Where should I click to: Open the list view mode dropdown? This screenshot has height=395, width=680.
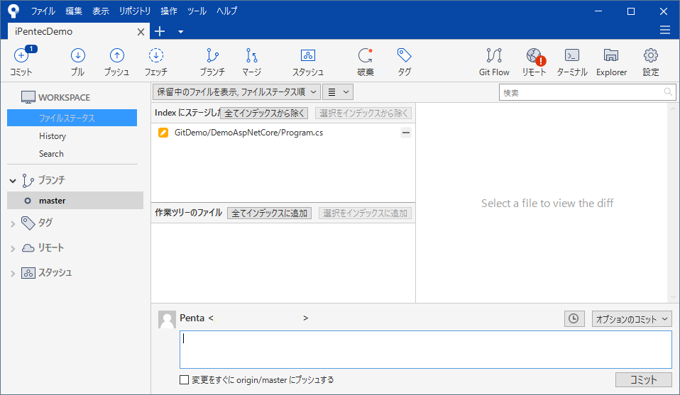click(338, 92)
